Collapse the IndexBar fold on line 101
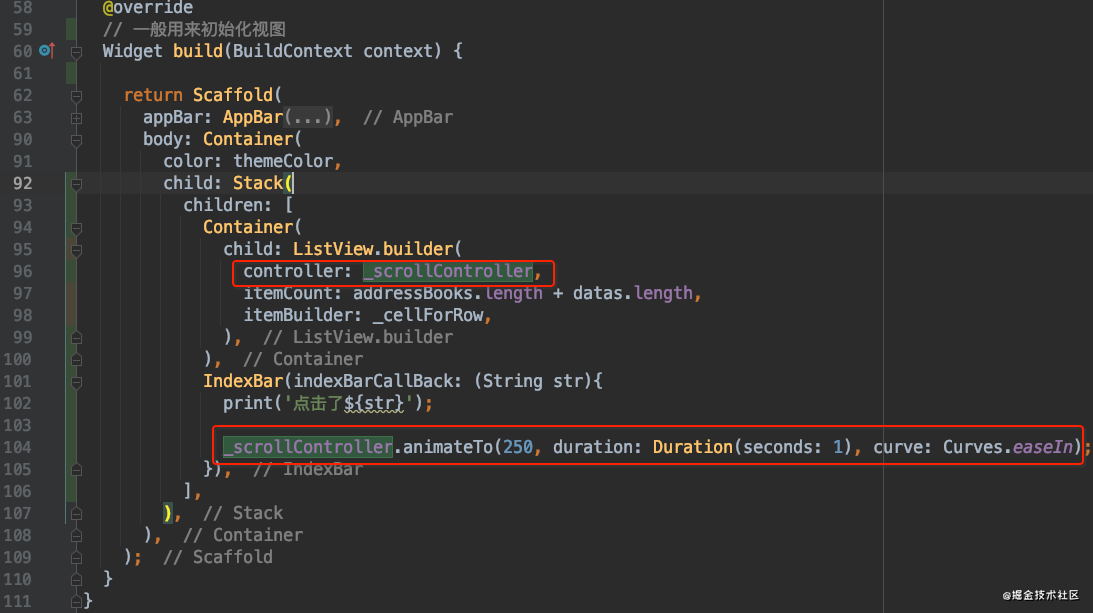The width and height of the screenshot is (1093, 613). pos(77,382)
